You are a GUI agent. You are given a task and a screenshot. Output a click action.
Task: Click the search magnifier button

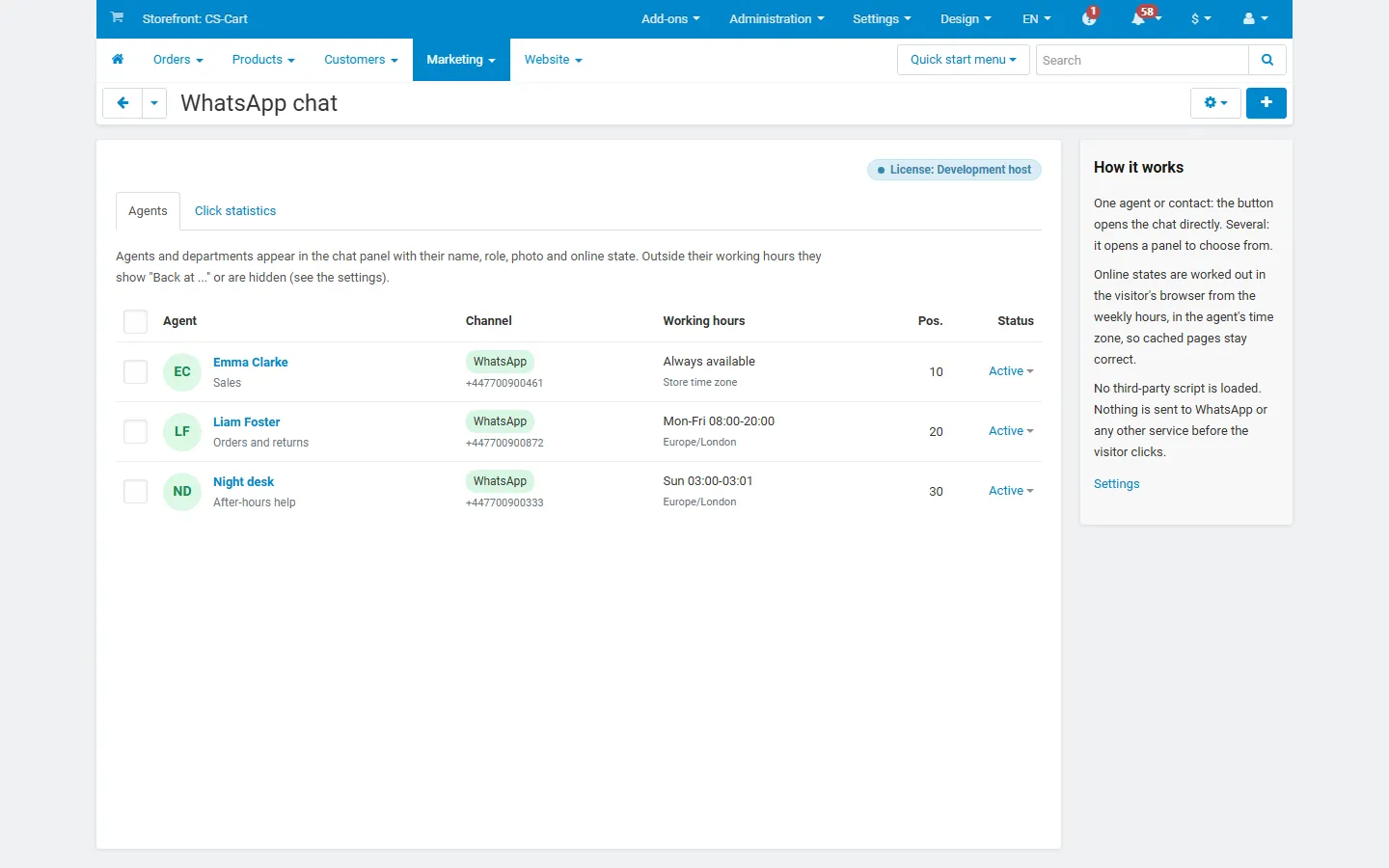tap(1267, 60)
